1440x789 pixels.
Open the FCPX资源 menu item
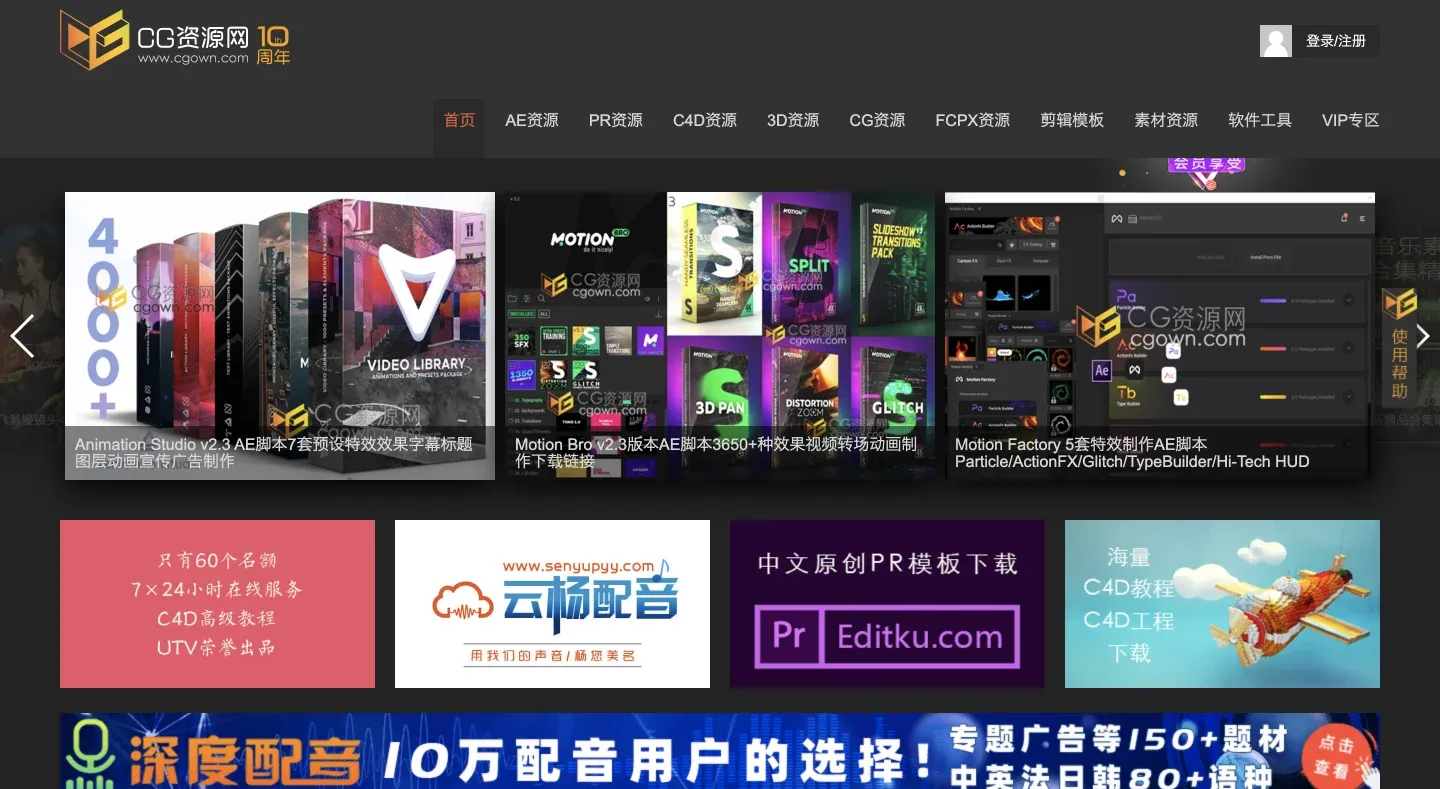tap(973, 120)
